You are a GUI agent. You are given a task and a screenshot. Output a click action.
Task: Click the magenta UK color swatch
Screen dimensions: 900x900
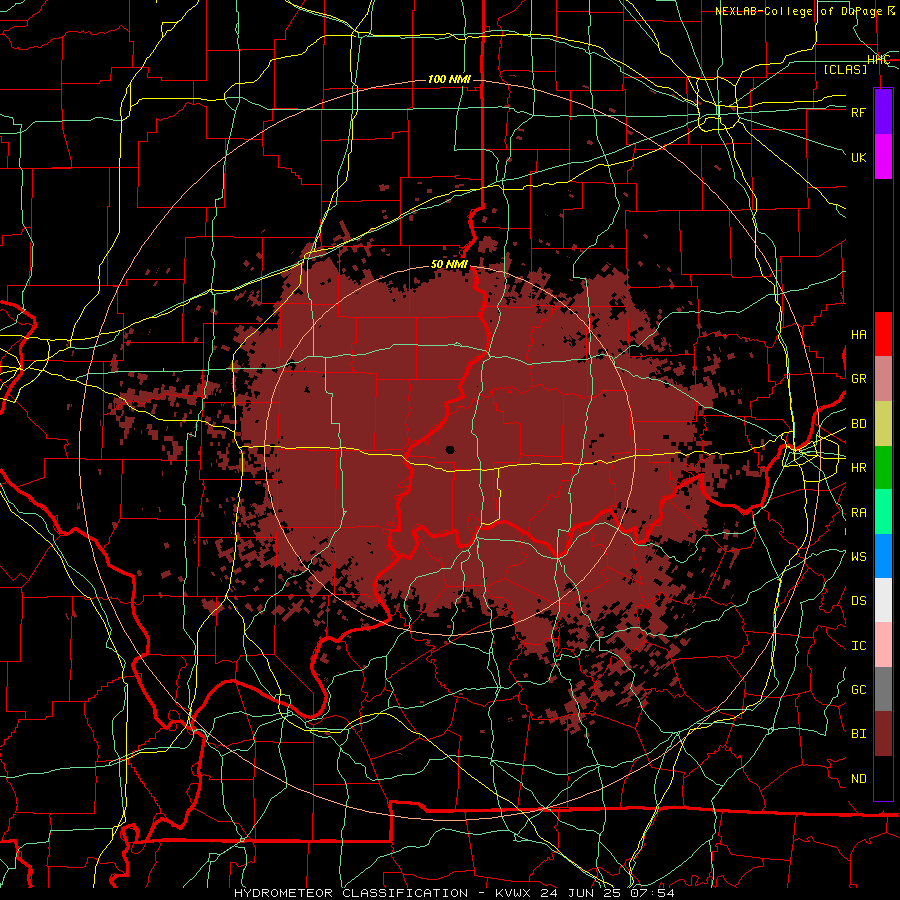tap(883, 157)
